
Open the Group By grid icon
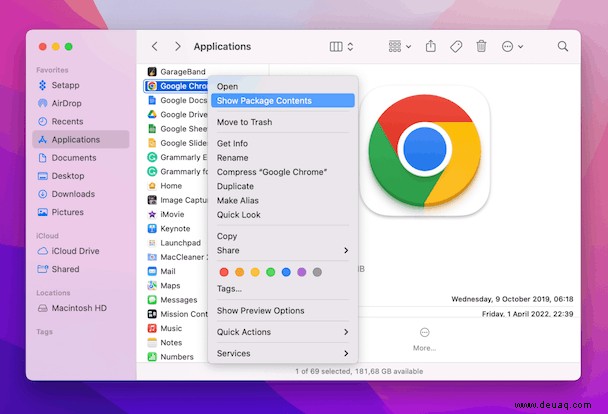pyautogui.click(x=395, y=47)
